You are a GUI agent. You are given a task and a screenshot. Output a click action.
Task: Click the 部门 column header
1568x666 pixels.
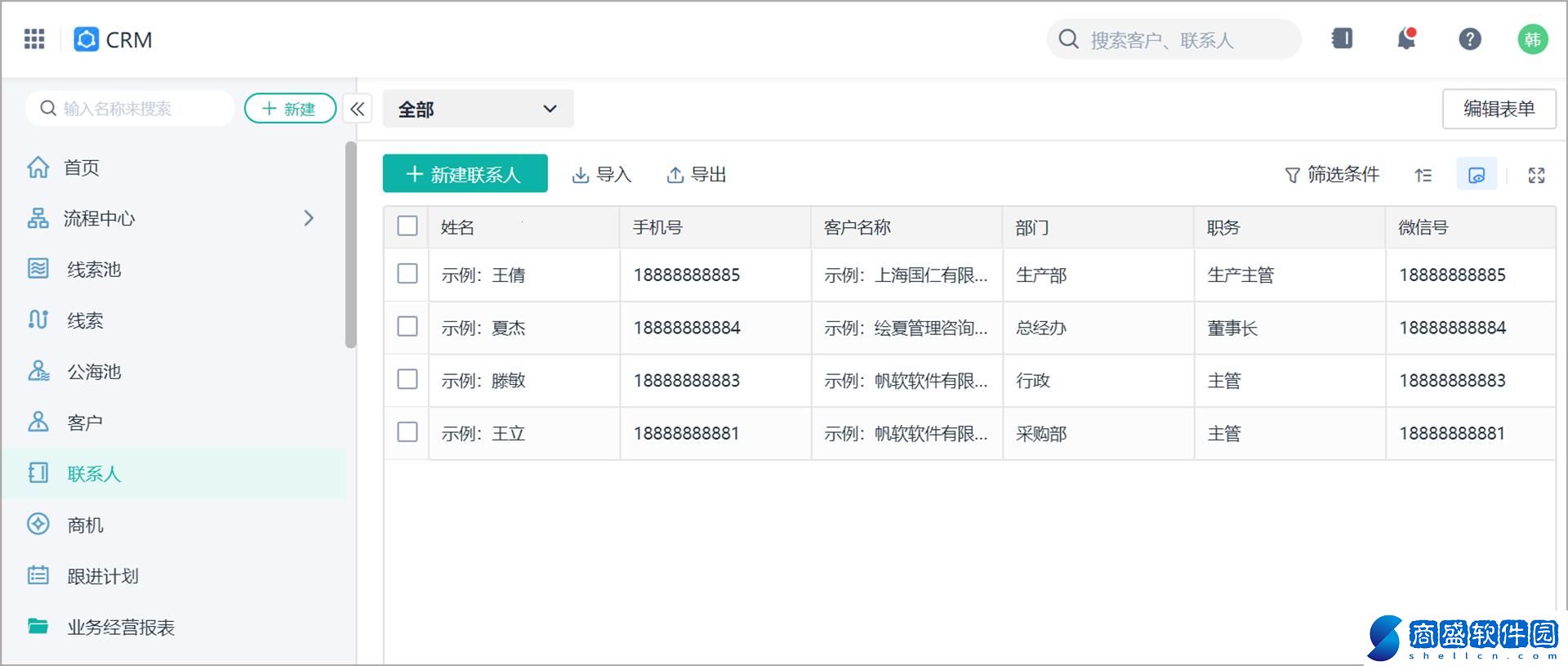point(1098,227)
